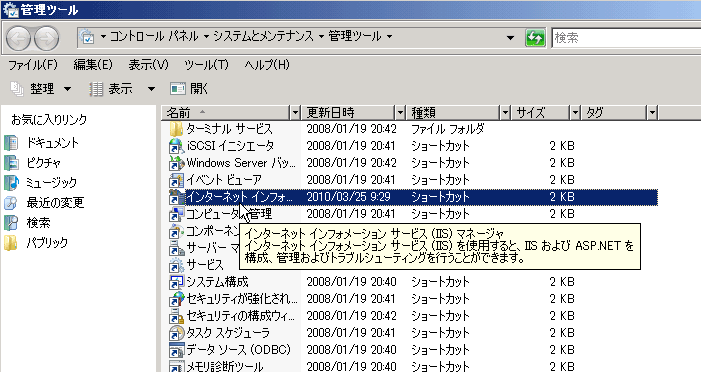Open the ファイル(F) menu

33,65
